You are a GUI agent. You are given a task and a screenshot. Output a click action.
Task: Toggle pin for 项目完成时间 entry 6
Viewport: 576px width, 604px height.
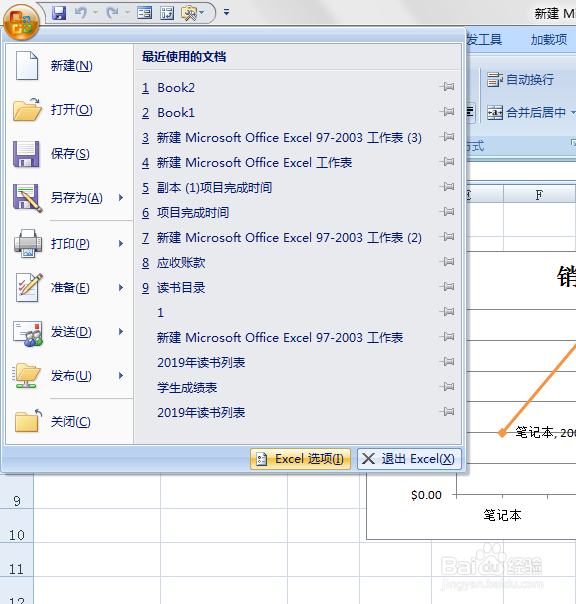pos(447,211)
